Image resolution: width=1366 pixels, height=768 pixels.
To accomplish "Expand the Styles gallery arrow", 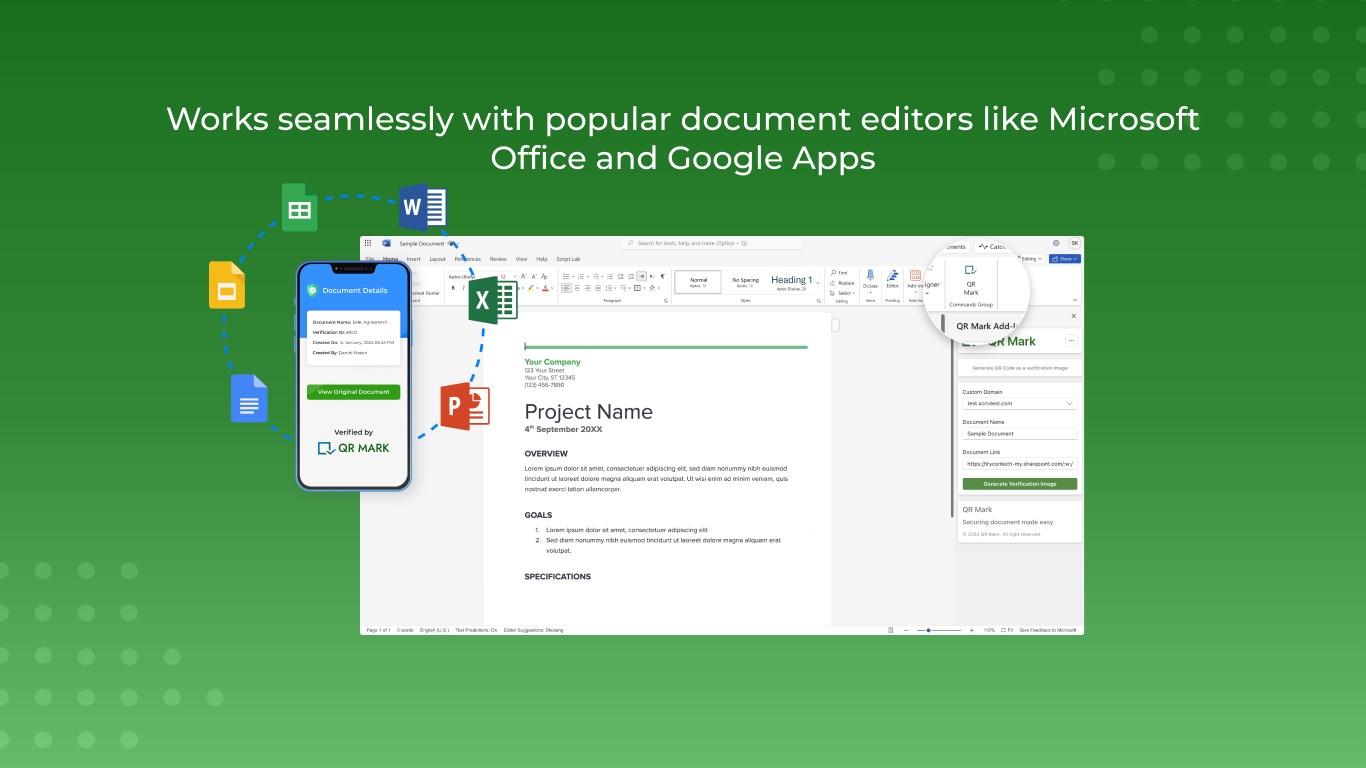I will [817, 283].
